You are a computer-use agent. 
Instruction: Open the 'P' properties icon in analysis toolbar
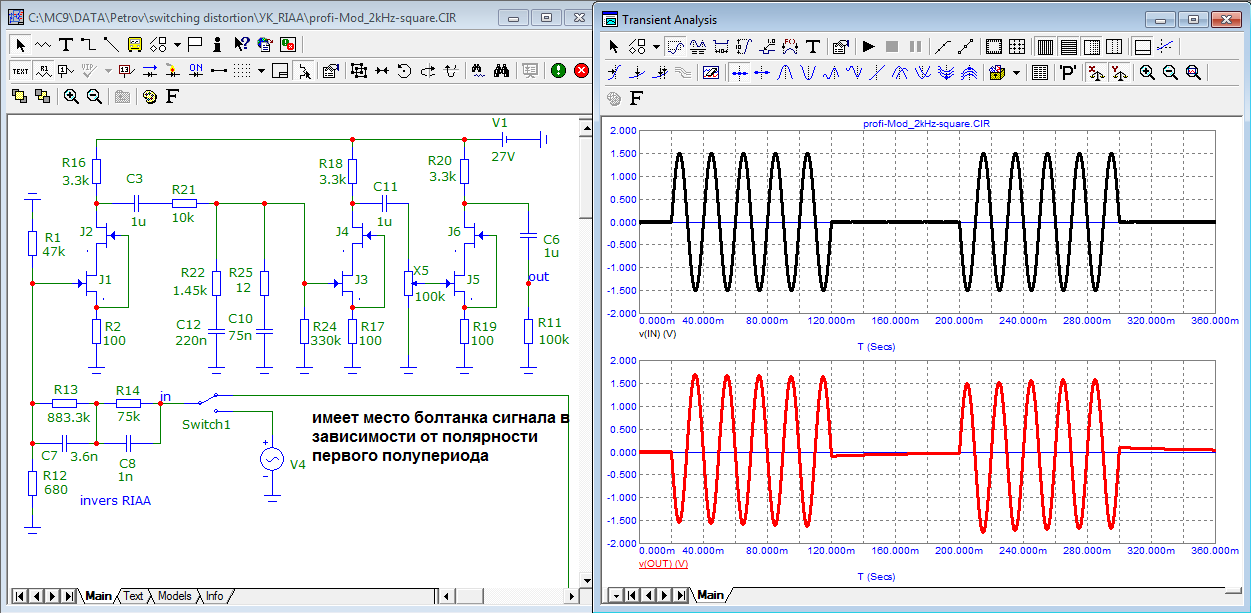pos(1067,72)
